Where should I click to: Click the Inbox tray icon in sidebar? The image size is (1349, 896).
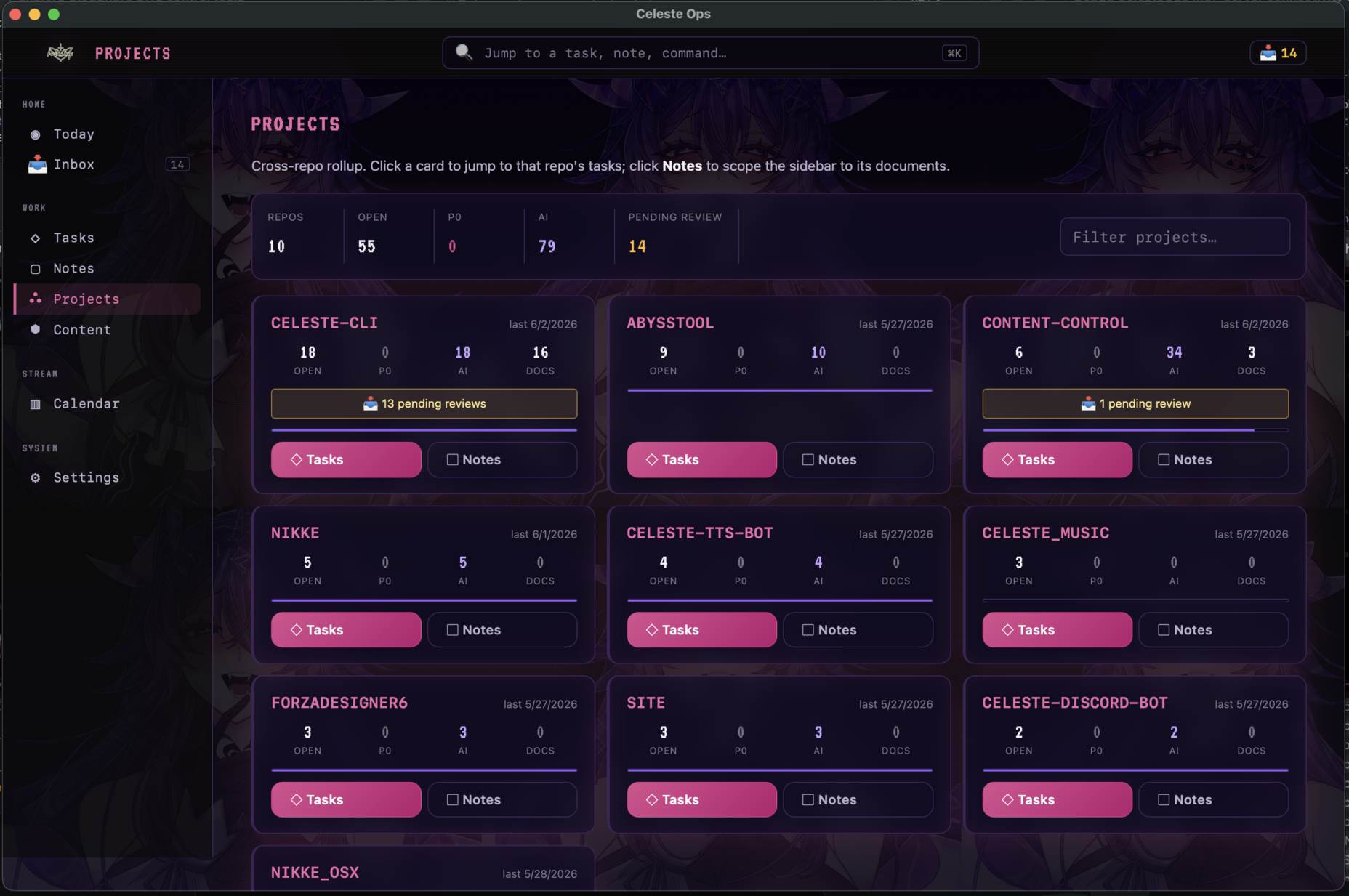(37, 165)
